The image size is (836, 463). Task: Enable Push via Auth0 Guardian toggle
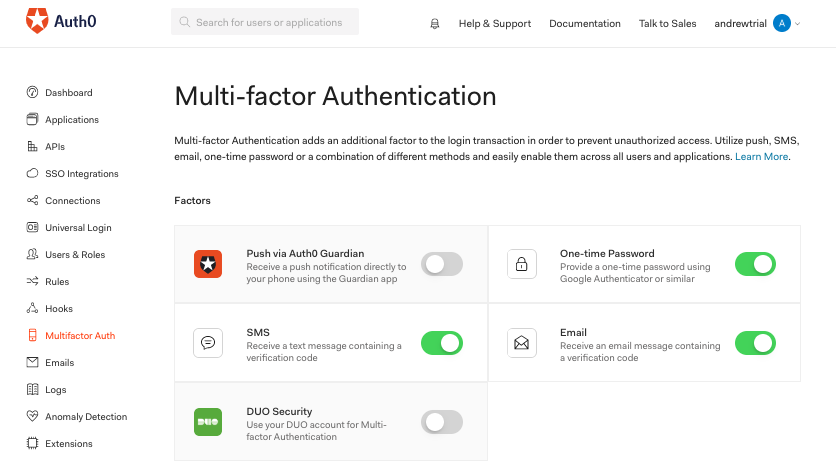[442, 264]
